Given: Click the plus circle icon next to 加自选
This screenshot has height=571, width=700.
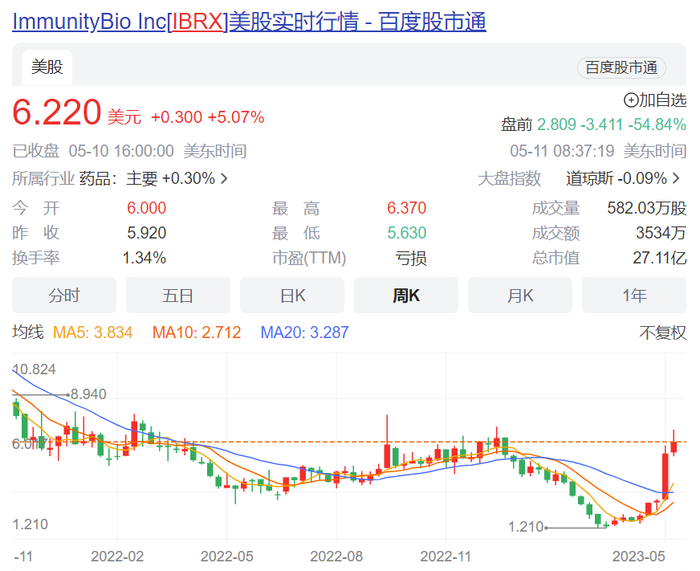Looking at the screenshot, I should point(631,100).
